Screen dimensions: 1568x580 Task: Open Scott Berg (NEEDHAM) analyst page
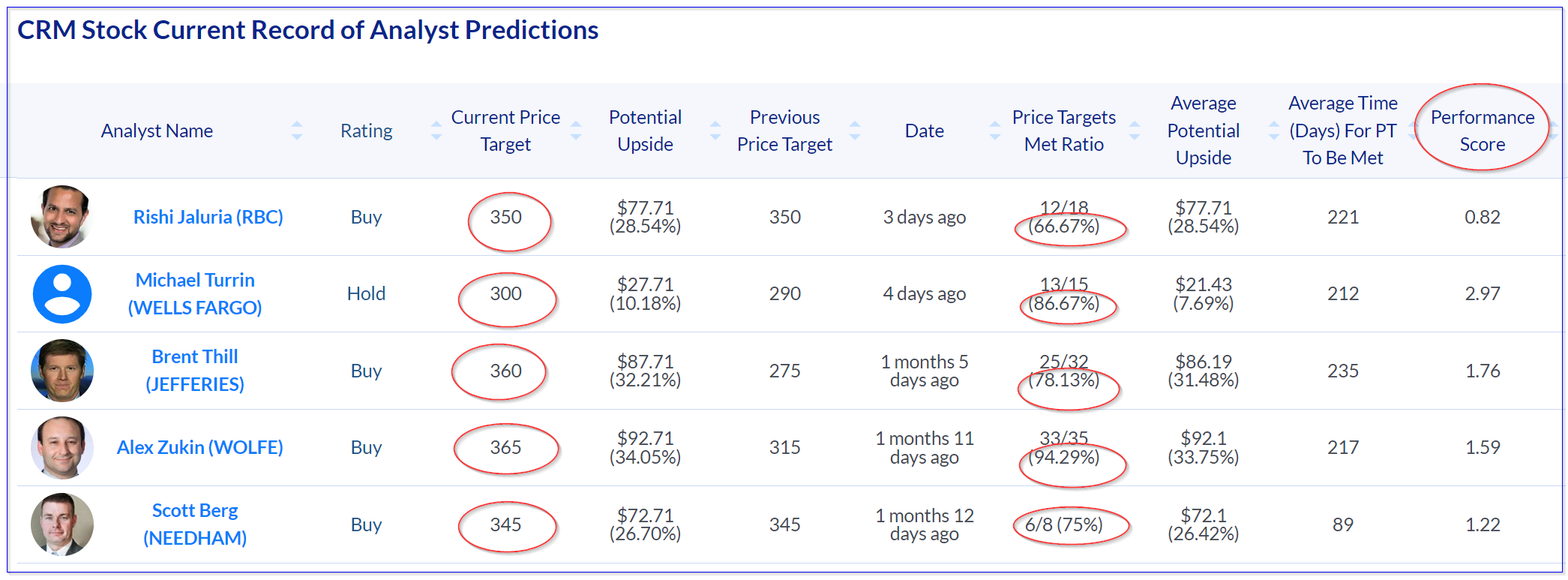point(195,524)
